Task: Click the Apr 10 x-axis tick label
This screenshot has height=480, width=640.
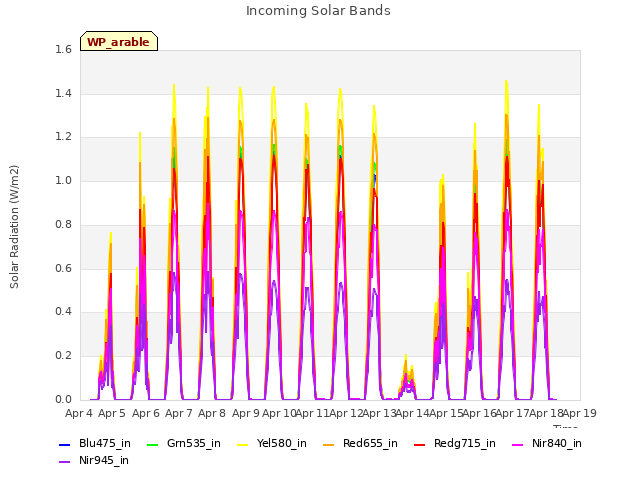Action: click(279, 413)
